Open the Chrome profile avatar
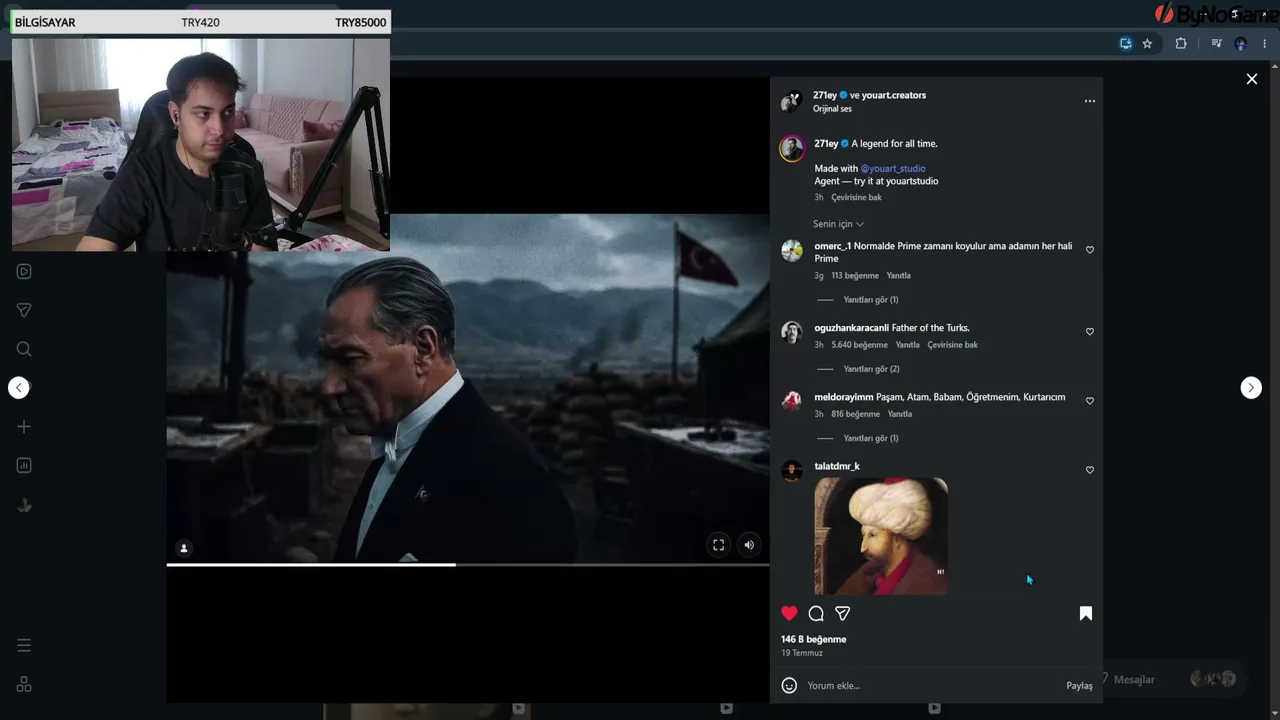This screenshot has width=1280, height=720. coord(1241,44)
